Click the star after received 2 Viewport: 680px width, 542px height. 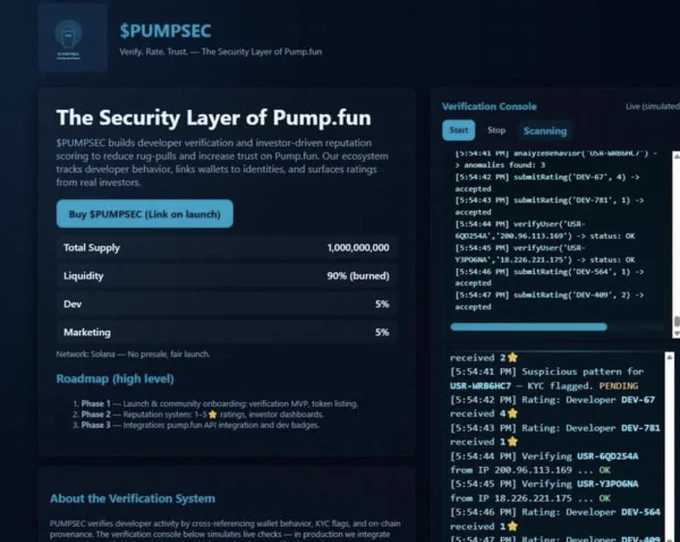512,357
